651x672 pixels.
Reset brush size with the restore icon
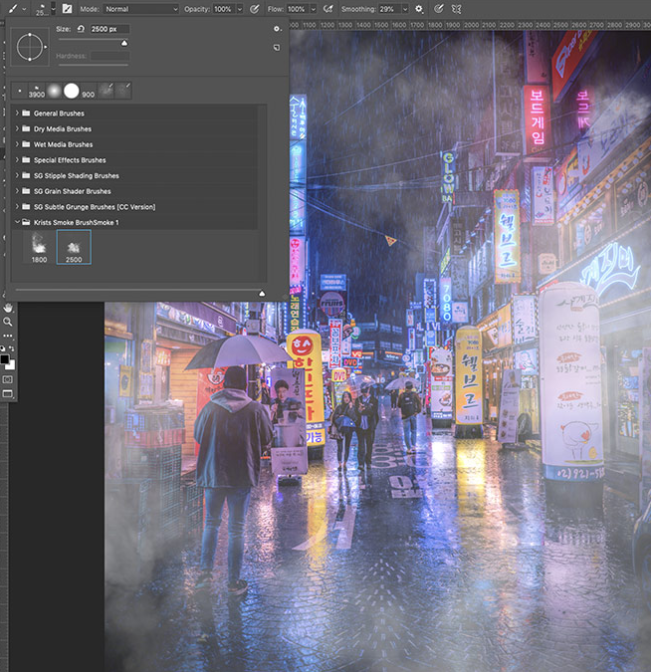pos(81,29)
